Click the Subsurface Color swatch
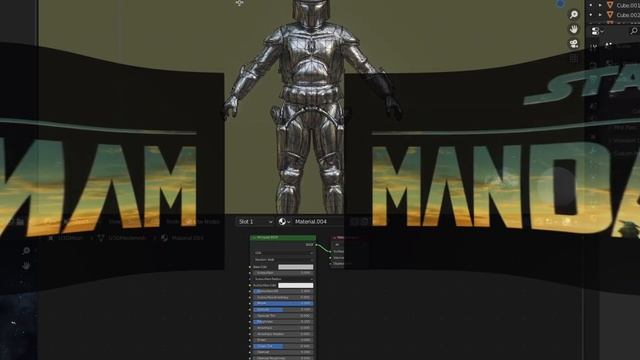640x360 pixels. coord(296,285)
